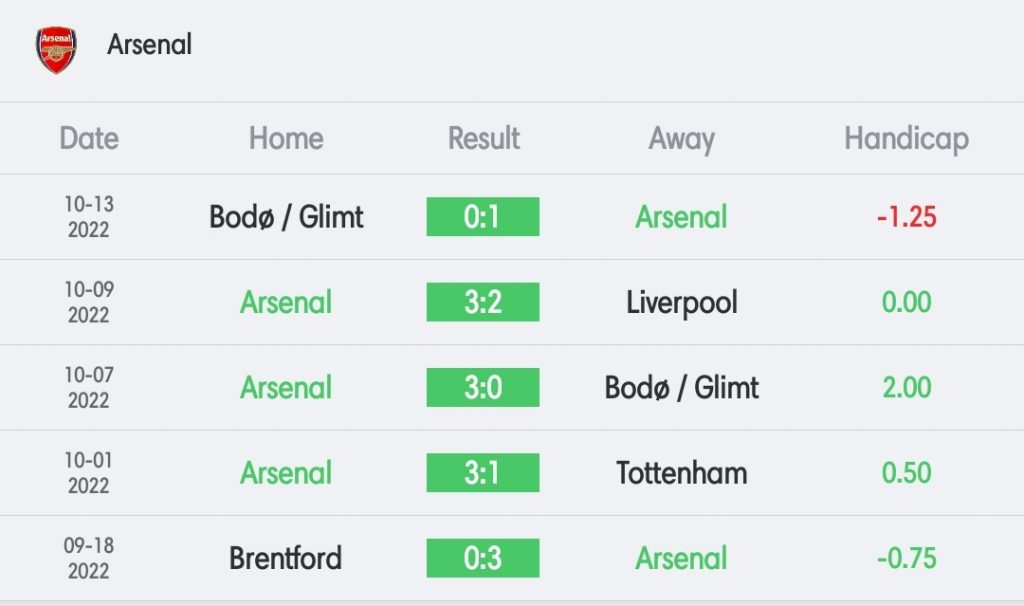Image resolution: width=1024 pixels, height=606 pixels.
Task: Click the Result column header
Action: tap(483, 138)
